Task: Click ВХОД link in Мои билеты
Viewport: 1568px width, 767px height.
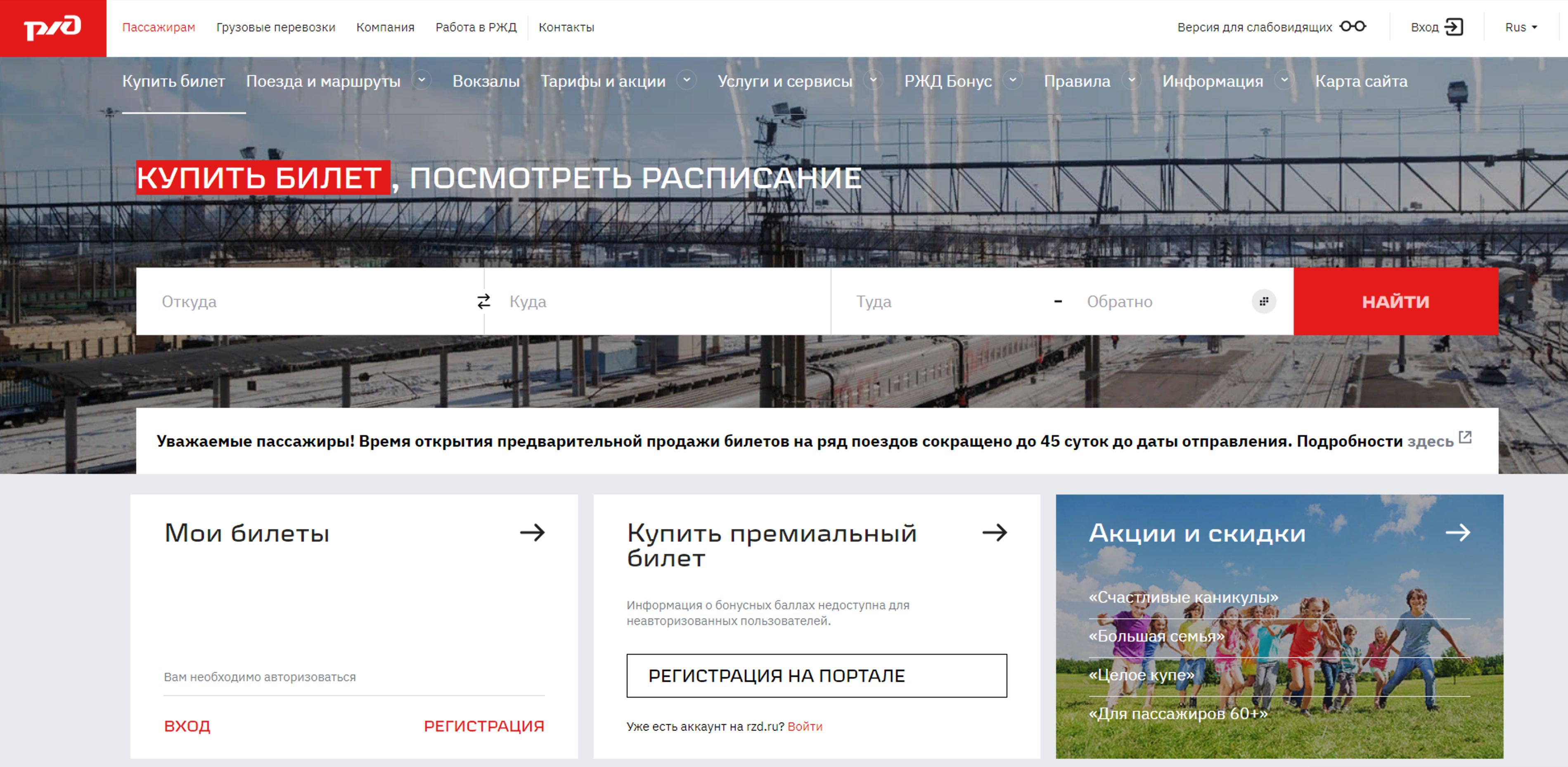Action: pyautogui.click(x=187, y=726)
